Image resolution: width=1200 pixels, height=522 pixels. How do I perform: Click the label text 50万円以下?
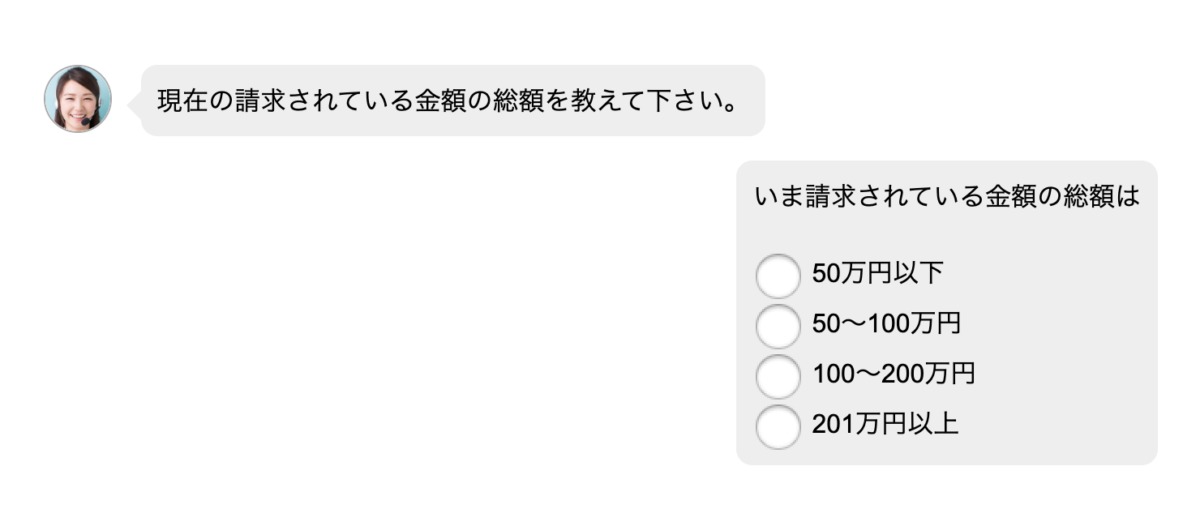(878, 274)
